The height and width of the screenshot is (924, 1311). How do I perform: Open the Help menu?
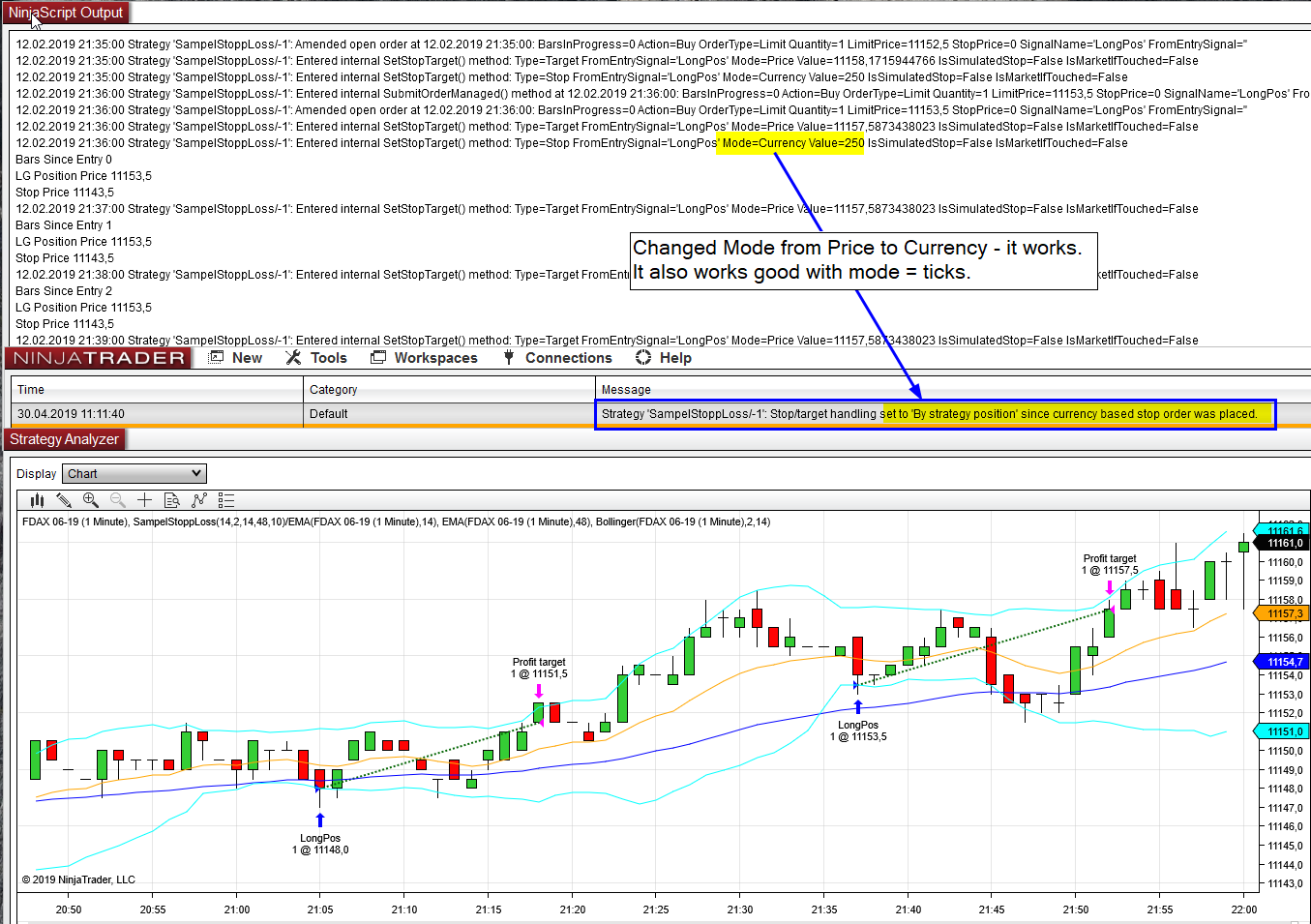675,358
